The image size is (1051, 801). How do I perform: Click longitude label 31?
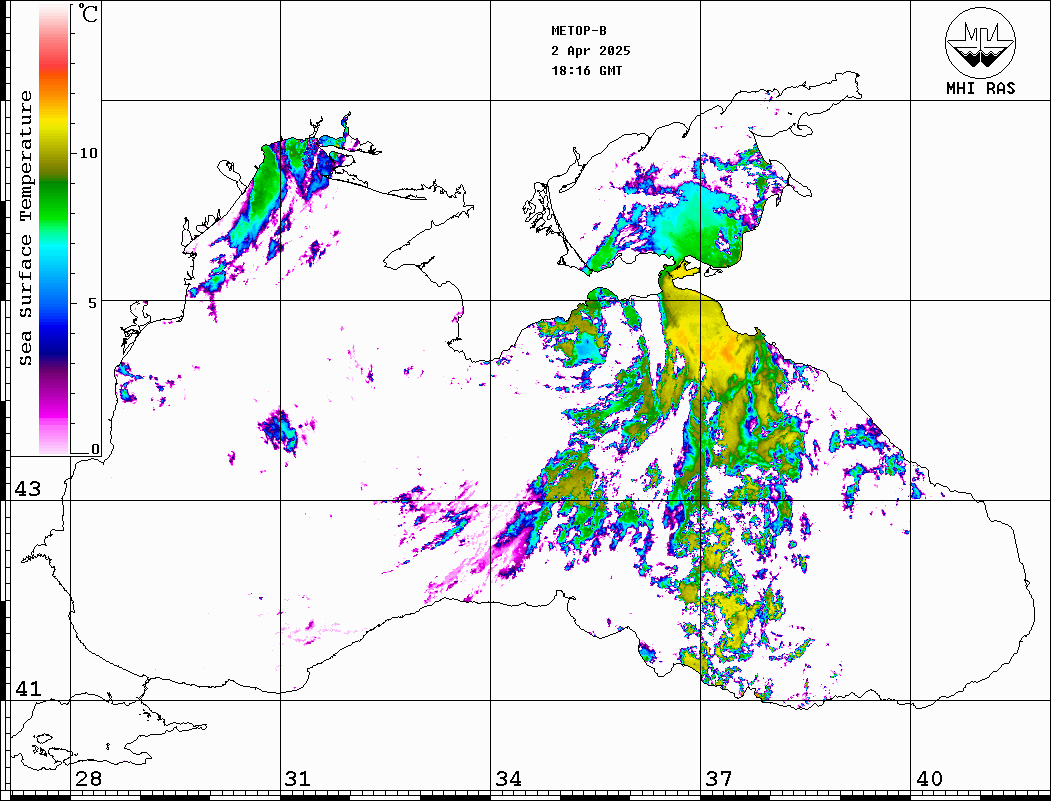(298, 778)
